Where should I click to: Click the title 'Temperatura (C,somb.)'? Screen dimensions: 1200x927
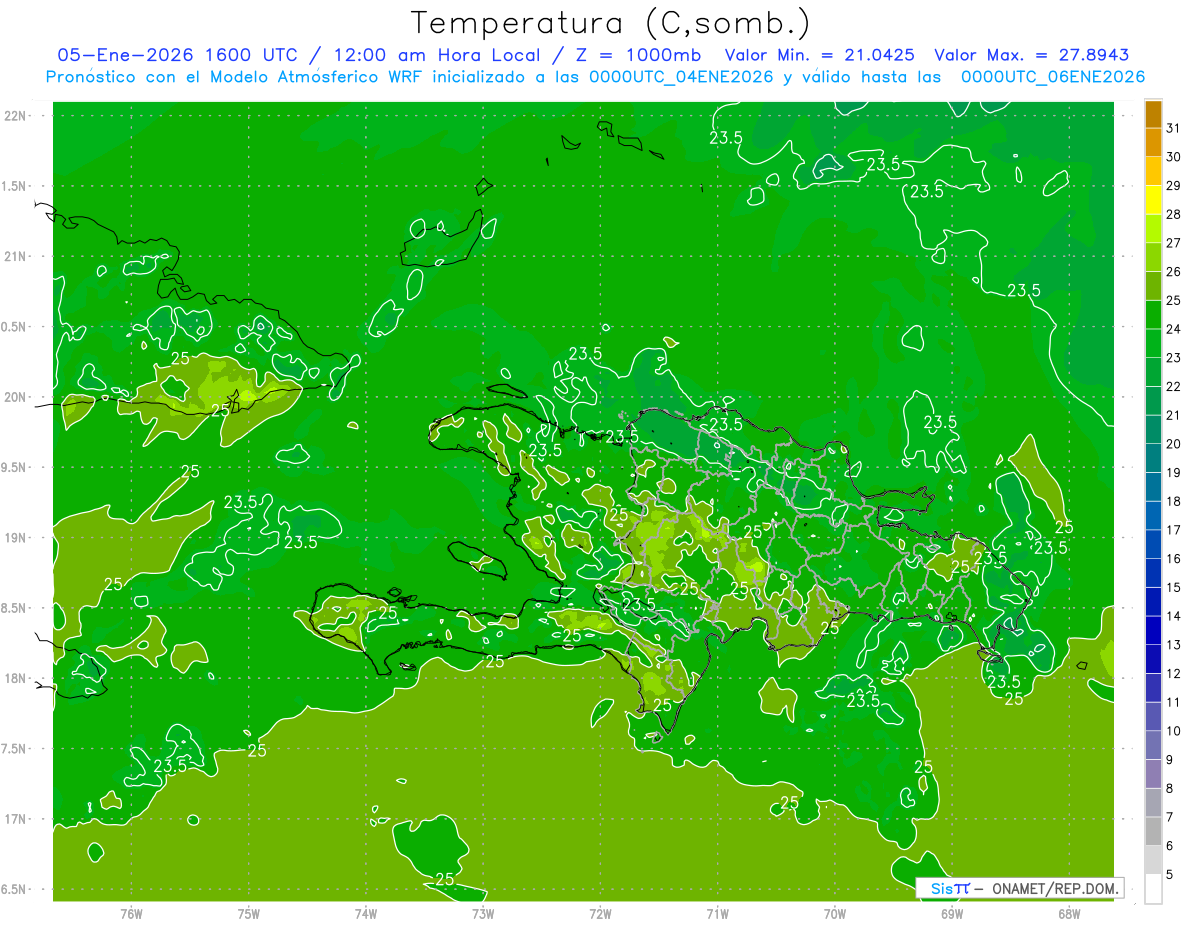point(611,24)
